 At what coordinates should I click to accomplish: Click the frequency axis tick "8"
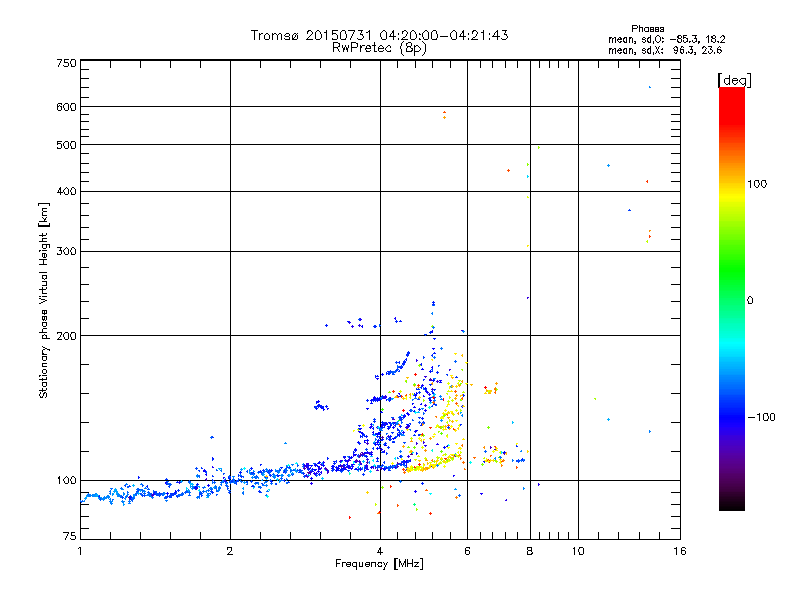click(530, 551)
